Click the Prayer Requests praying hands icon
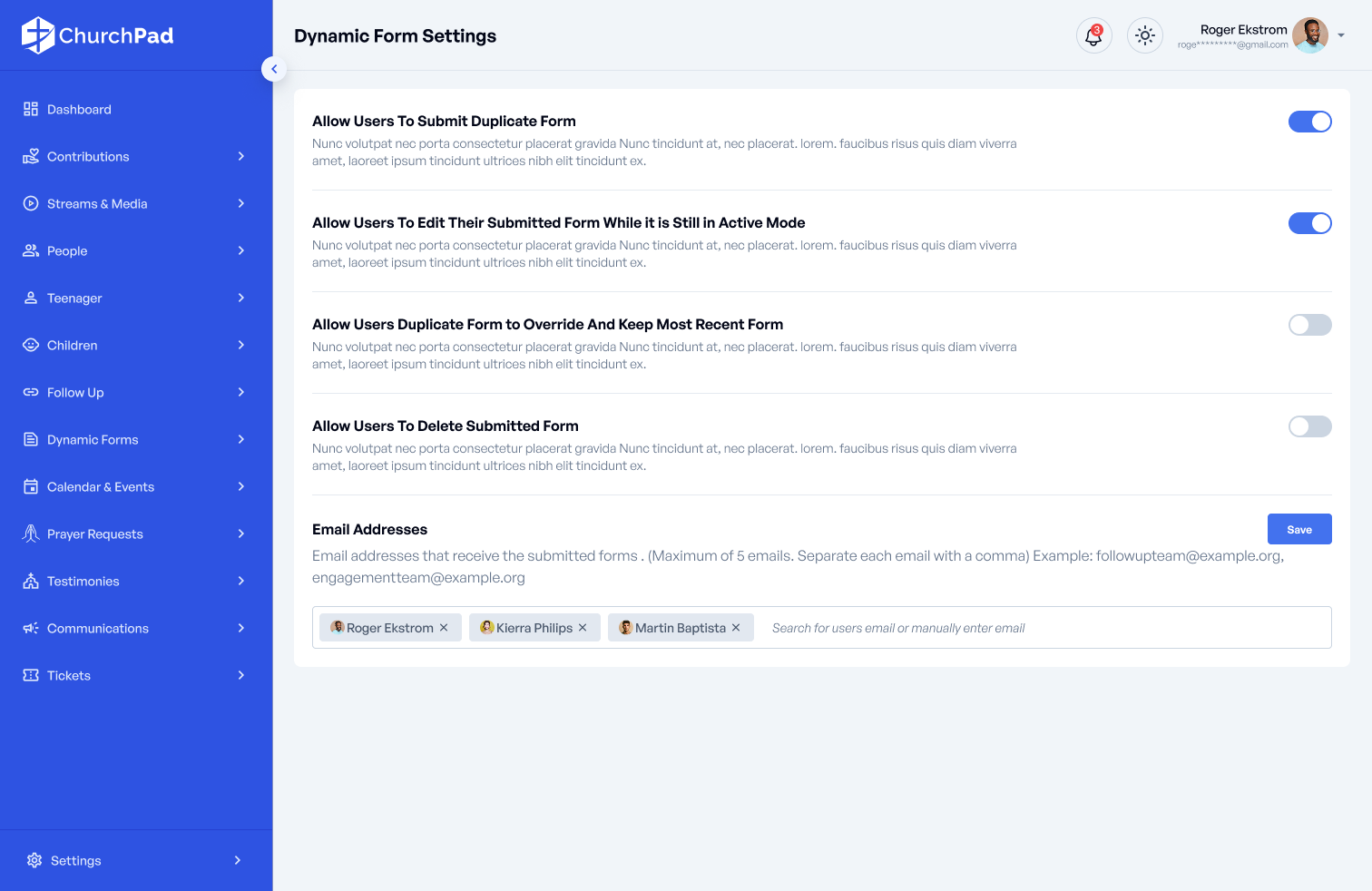 [31, 534]
